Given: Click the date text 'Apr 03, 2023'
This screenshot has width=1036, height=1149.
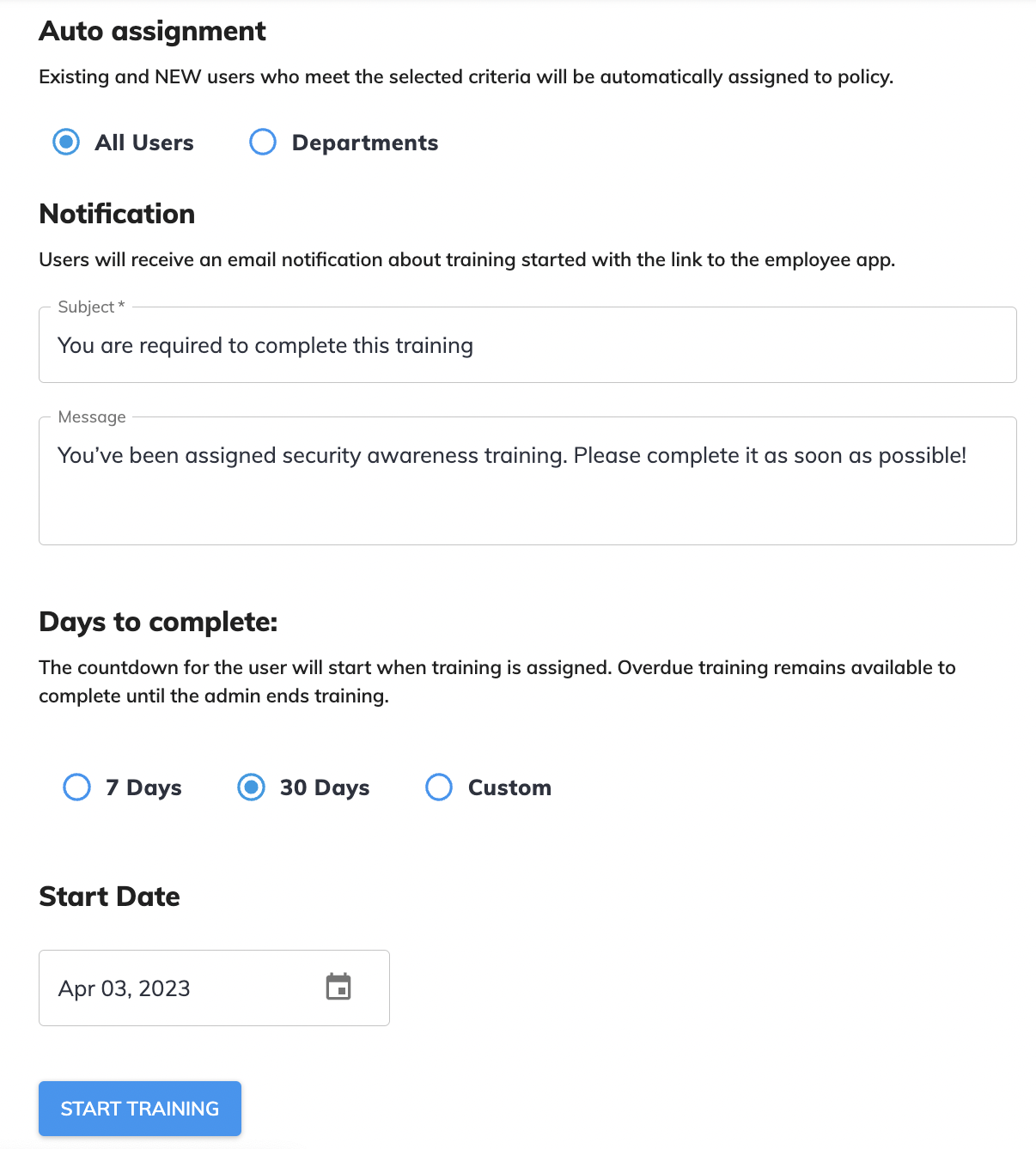Looking at the screenshot, I should tap(123, 988).
